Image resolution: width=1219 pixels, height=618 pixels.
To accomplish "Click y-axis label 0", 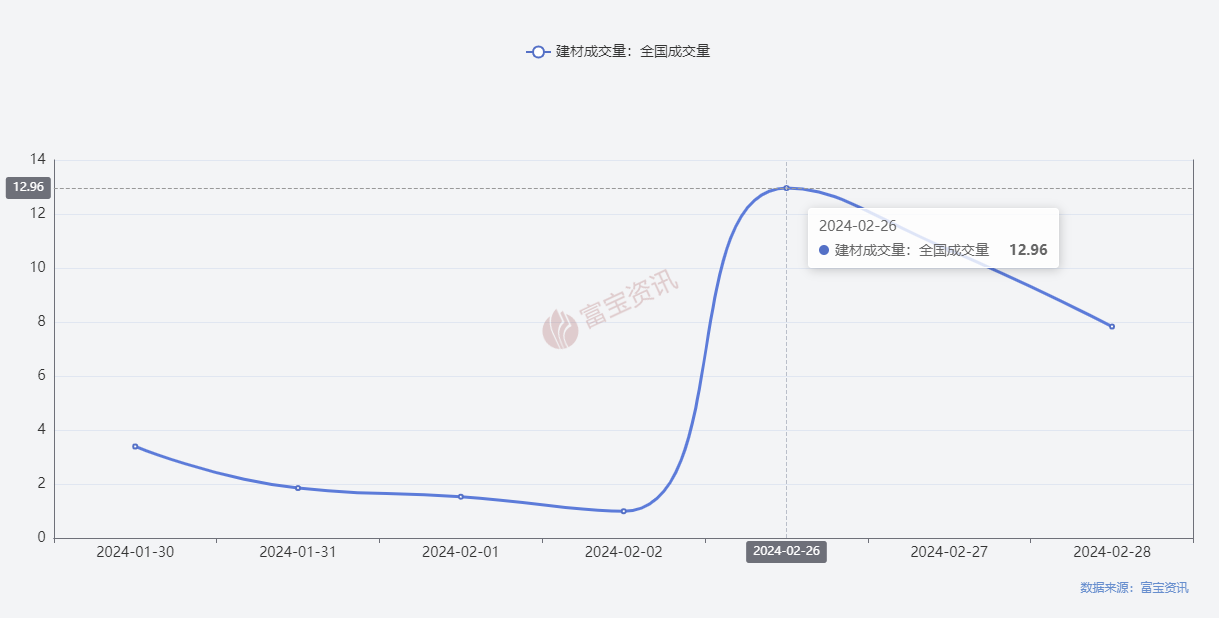I will tap(42, 538).
